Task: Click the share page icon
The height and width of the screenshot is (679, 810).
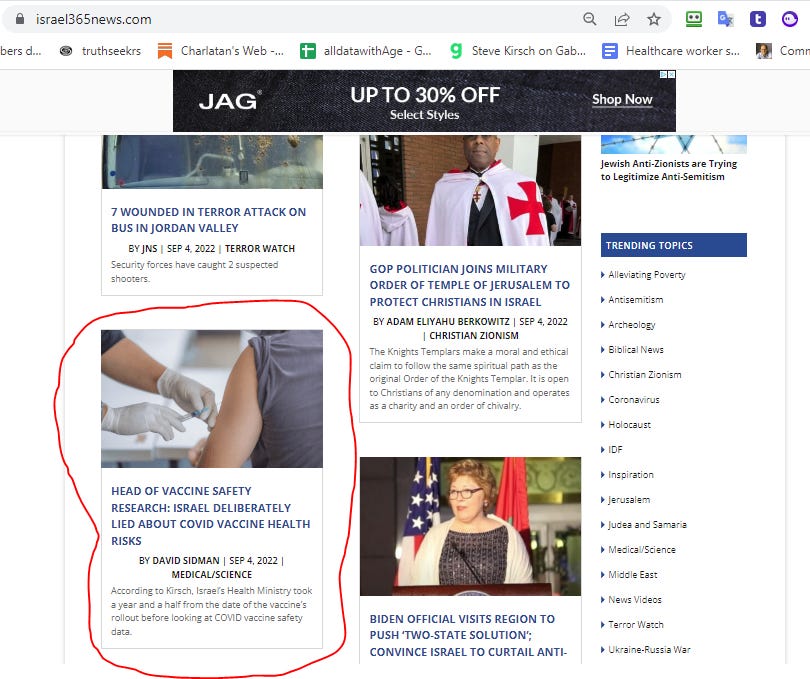Action: [622, 20]
